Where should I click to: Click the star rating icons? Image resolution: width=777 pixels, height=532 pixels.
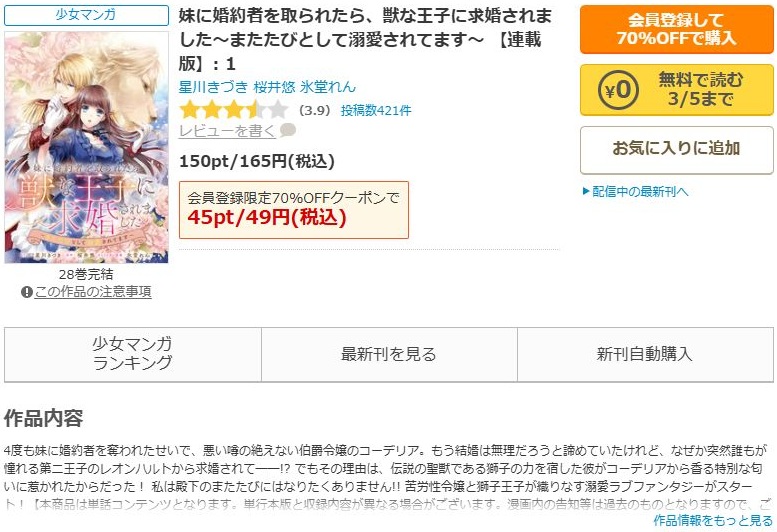tap(233, 109)
